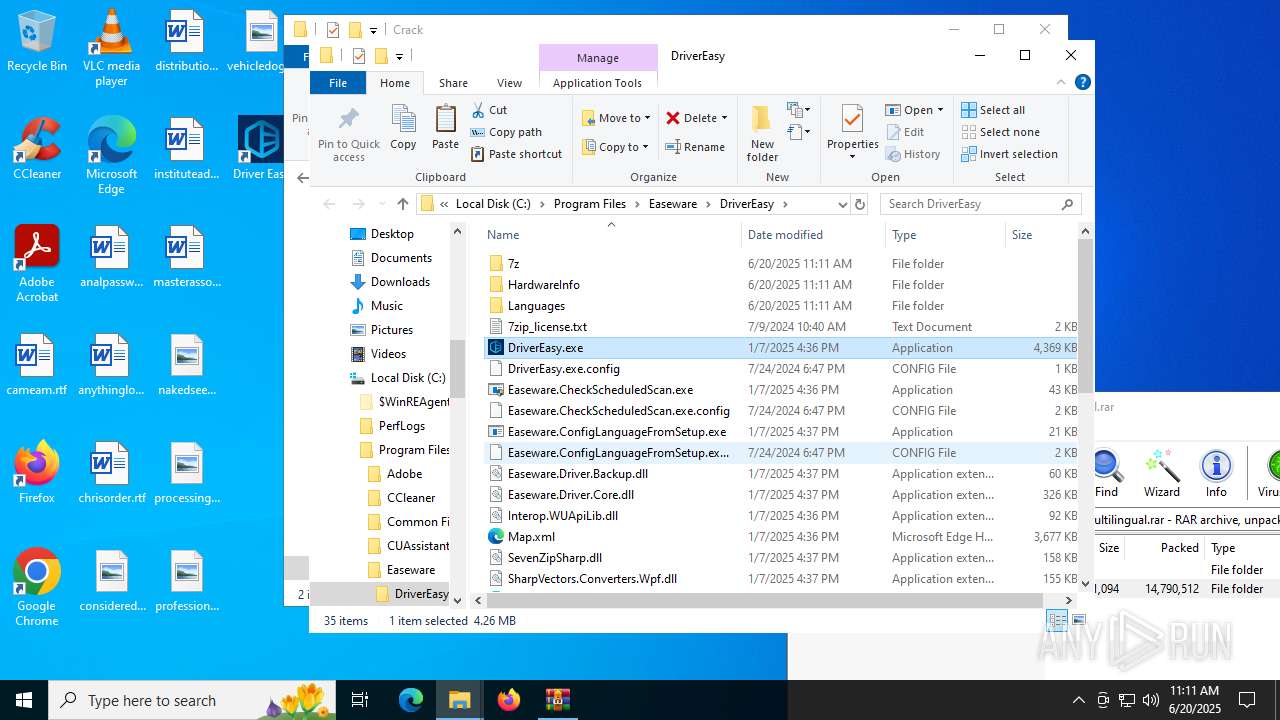Open Copy to dropdown
Viewport: 1280px width, 720px height.
coord(616,147)
